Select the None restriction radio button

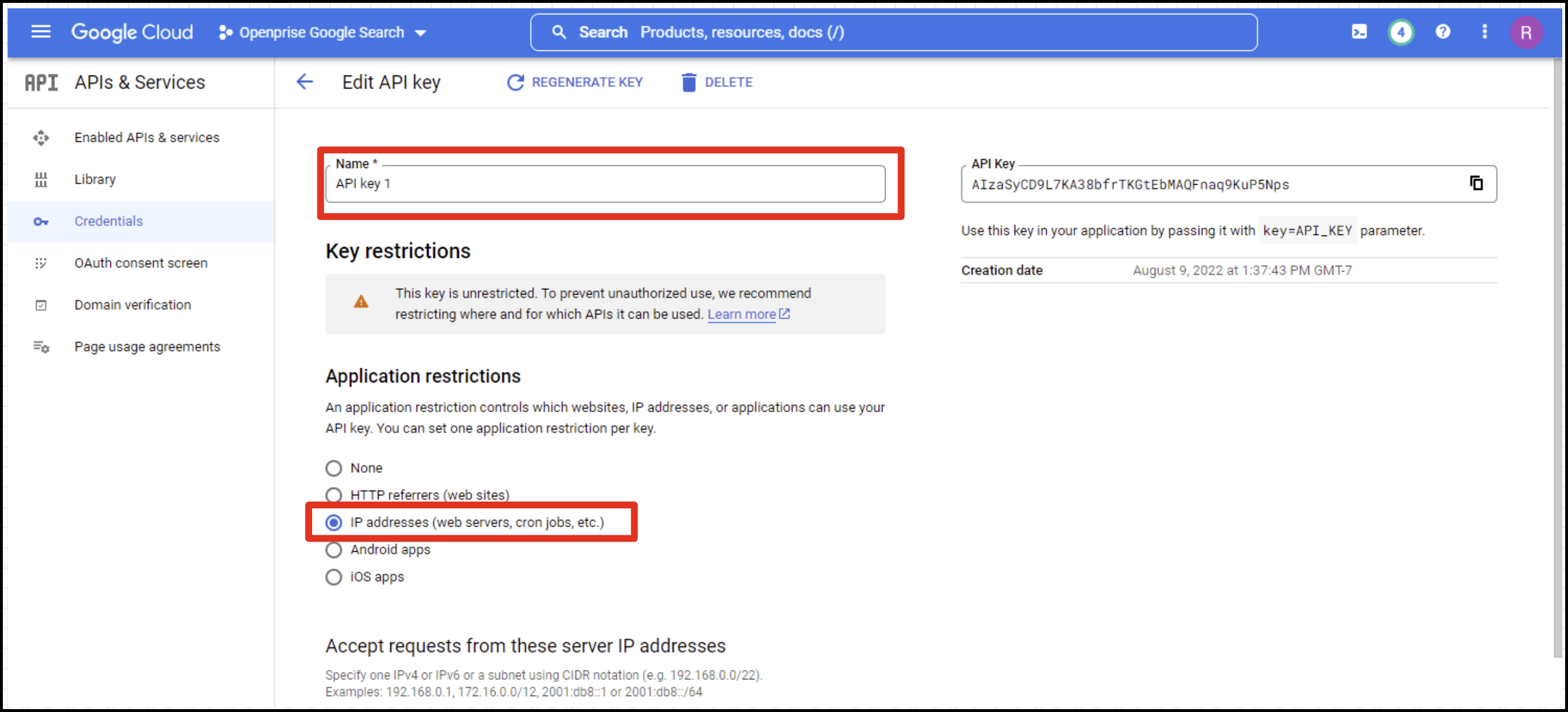[334, 468]
